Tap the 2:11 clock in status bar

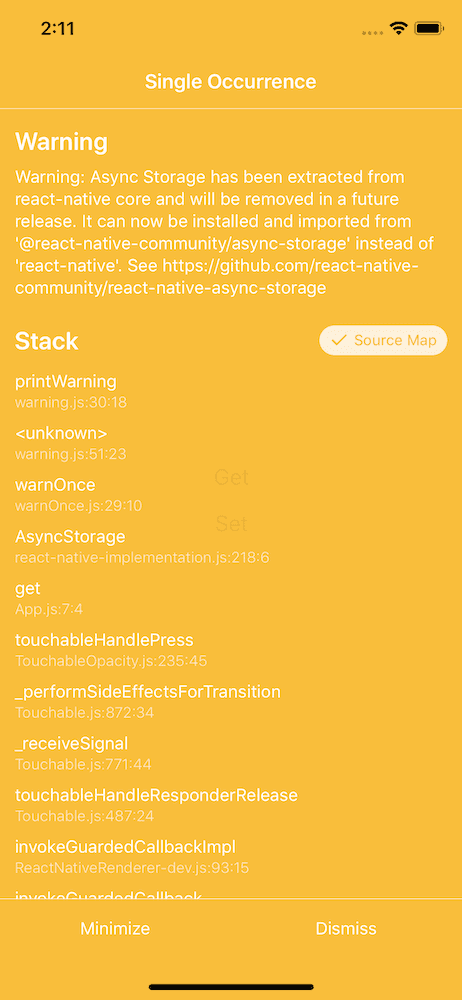pyautogui.click(x=57, y=28)
